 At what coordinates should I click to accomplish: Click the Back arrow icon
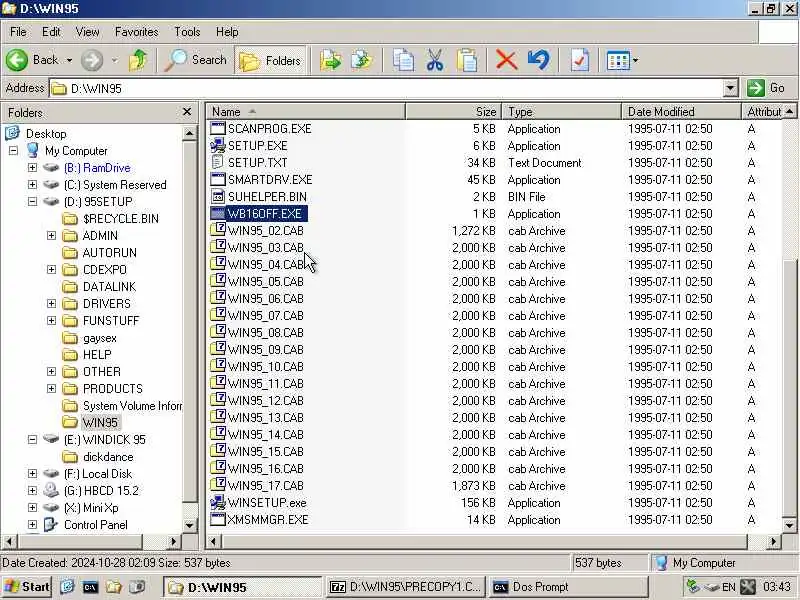pyautogui.click(x=17, y=60)
